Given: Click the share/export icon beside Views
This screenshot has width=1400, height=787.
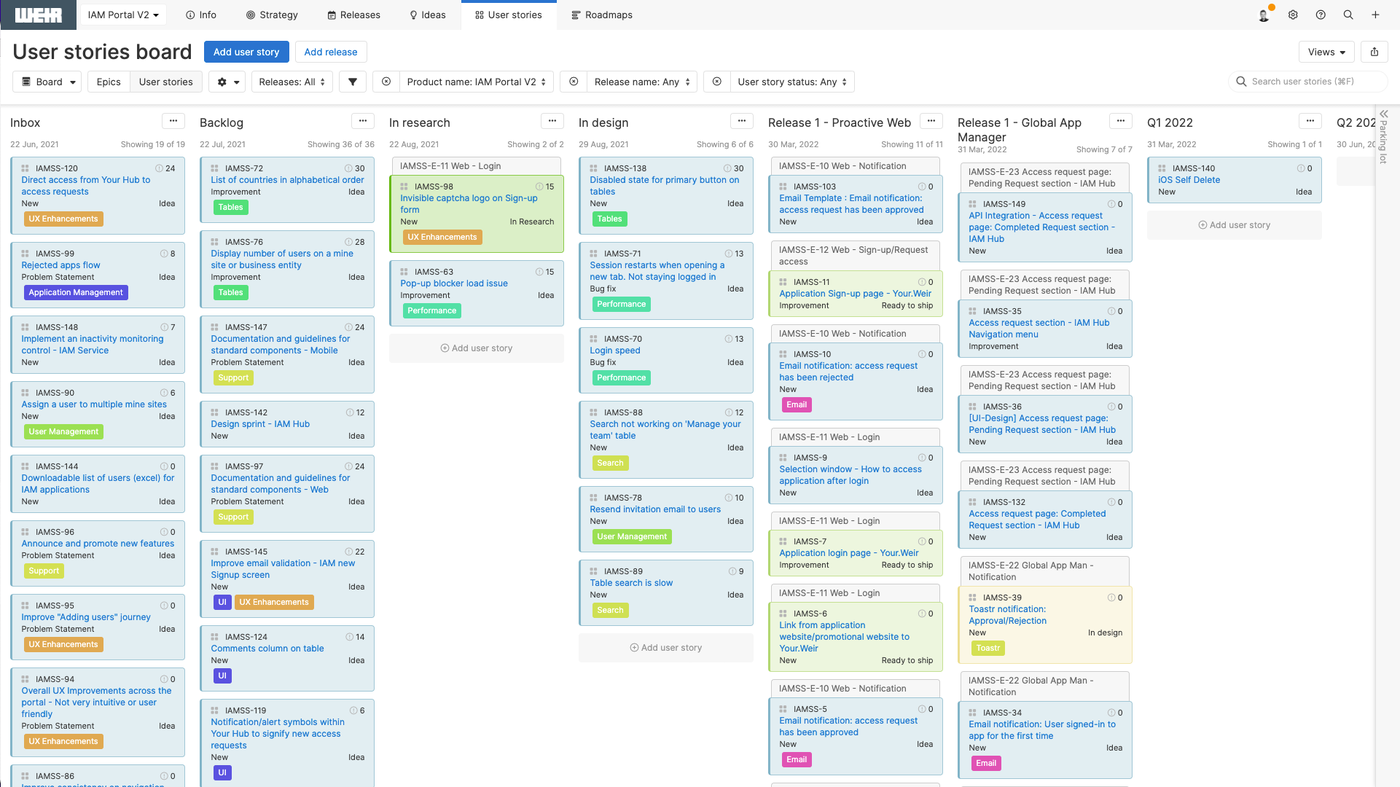Looking at the screenshot, I should tap(1374, 52).
